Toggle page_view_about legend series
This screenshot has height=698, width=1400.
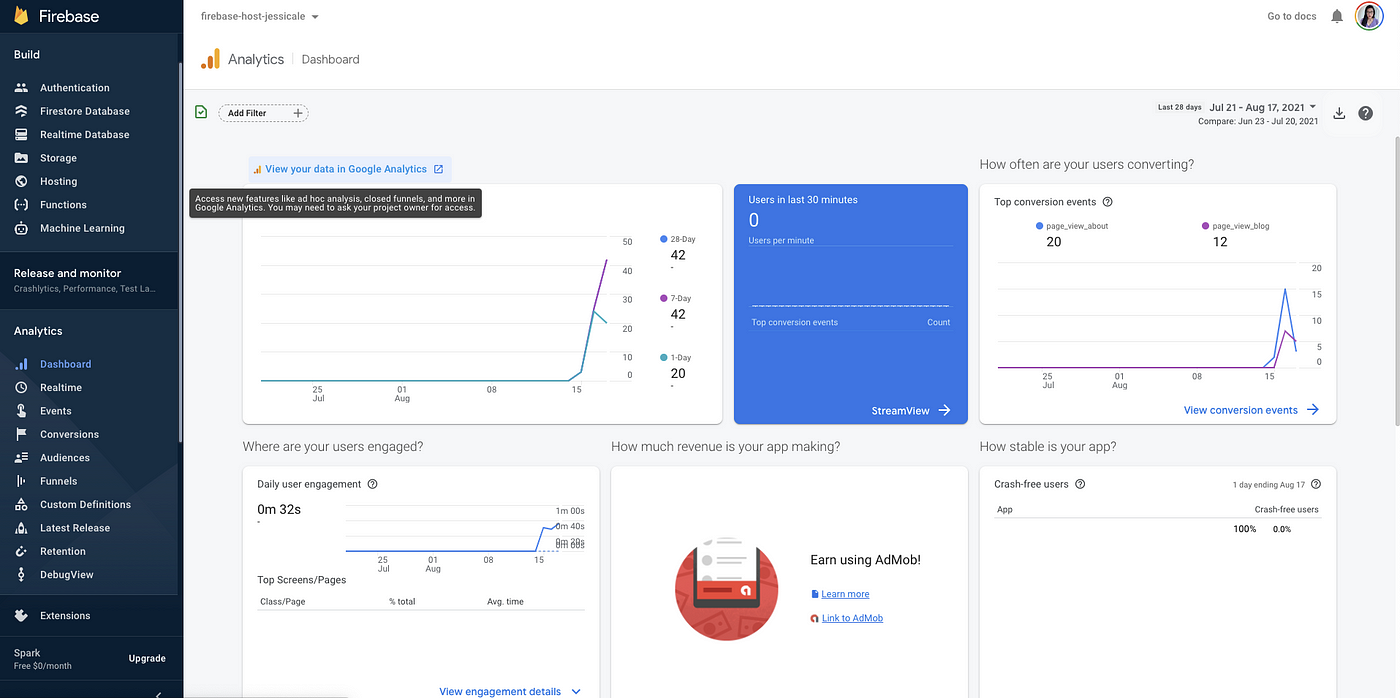pyautogui.click(x=1072, y=226)
